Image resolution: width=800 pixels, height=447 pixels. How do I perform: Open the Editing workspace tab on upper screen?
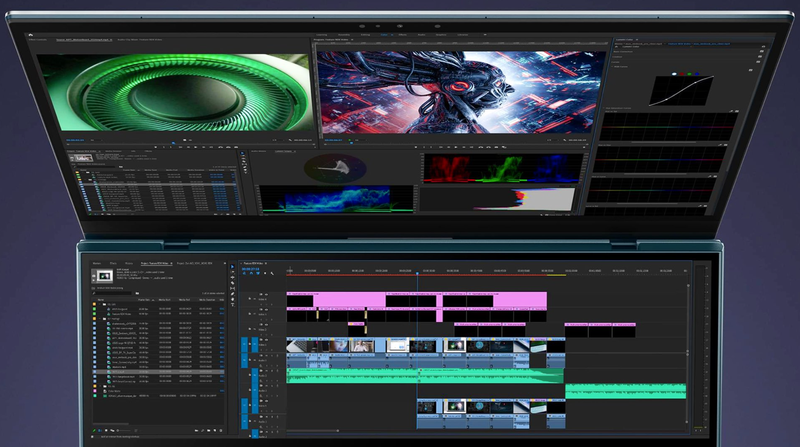pyautogui.click(x=365, y=35)
